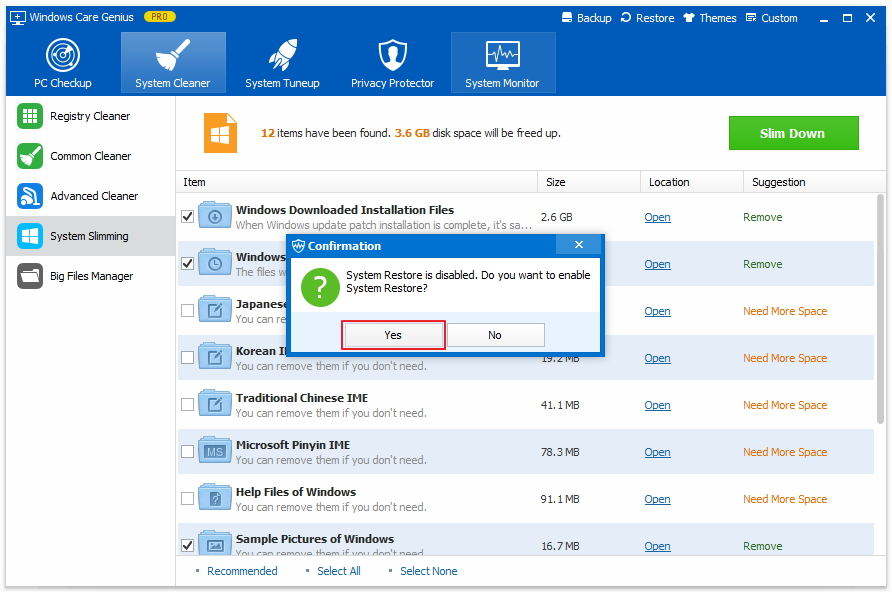Click the 91.1 MB size value
Viewport: 892px width, 592px height.
coord(560,499)
